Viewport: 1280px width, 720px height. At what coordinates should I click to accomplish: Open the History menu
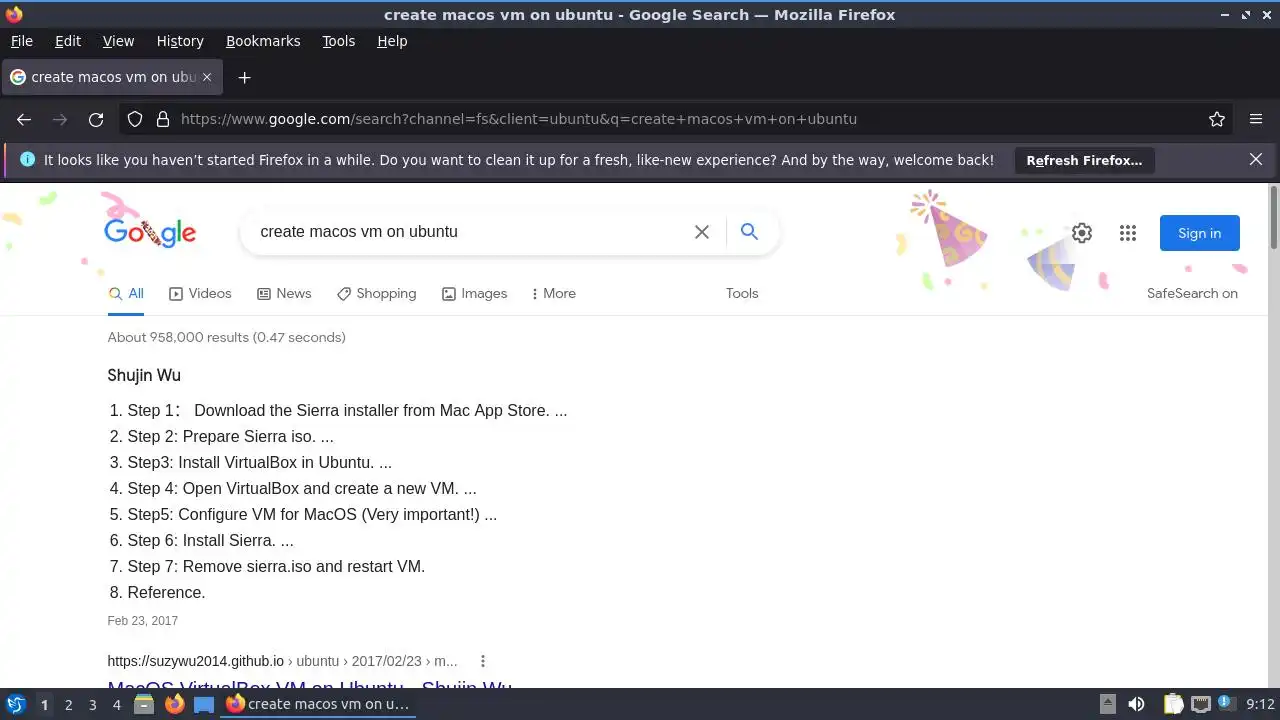coord(180,41)
